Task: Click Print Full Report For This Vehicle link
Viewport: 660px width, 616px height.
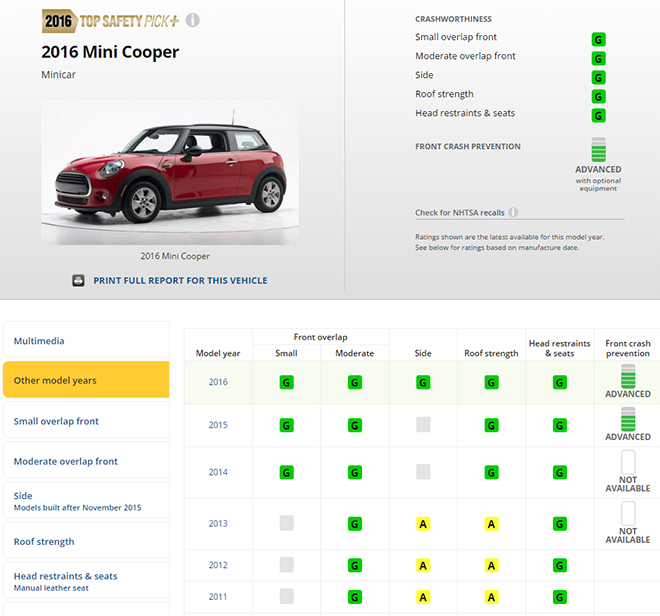Action: point(180,281)
